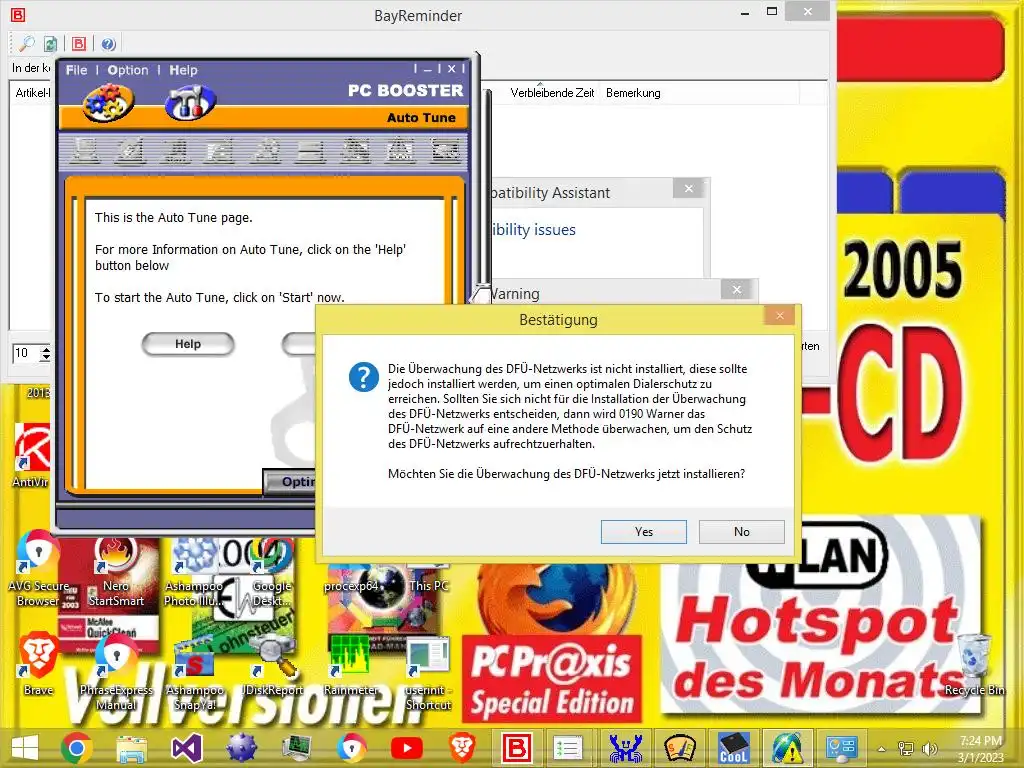The width and height of the screenshot is (1024, 768).
Task: Click the Help button on the Auto Tune page
Action: click(x=188, y=344)
